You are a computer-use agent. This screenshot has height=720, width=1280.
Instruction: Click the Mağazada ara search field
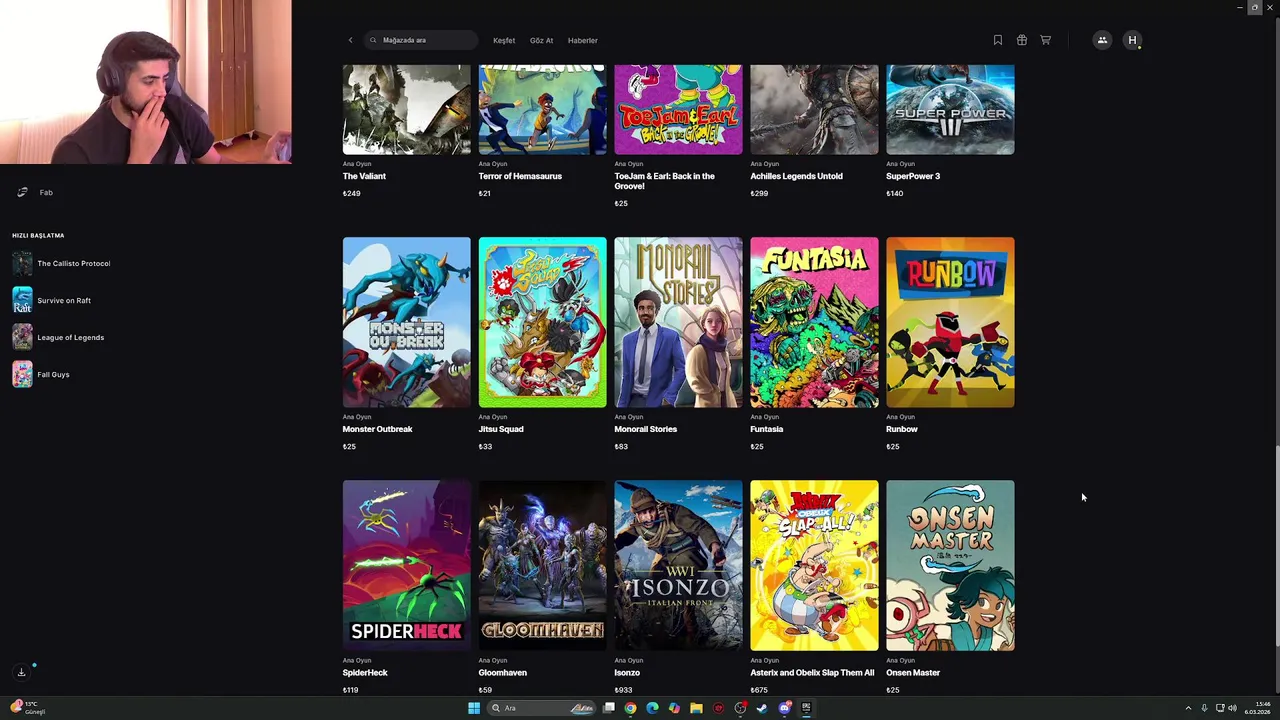421,40
